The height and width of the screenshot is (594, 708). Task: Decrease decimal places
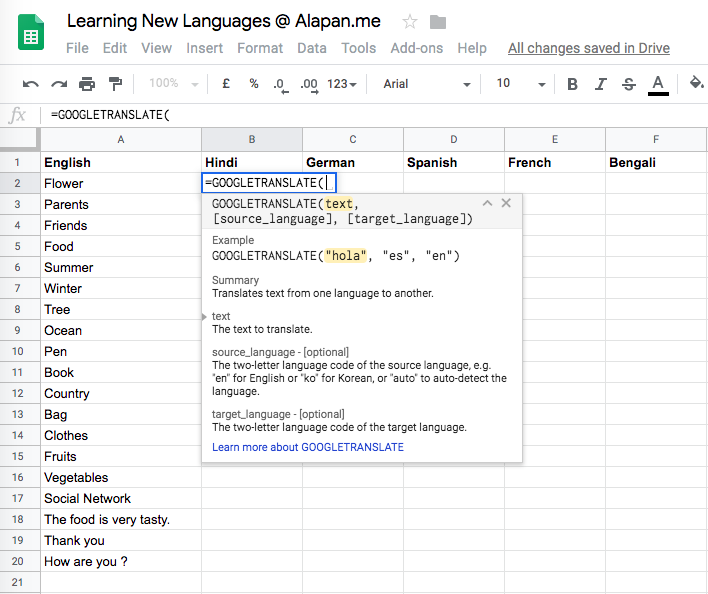[x=280, y=84]
